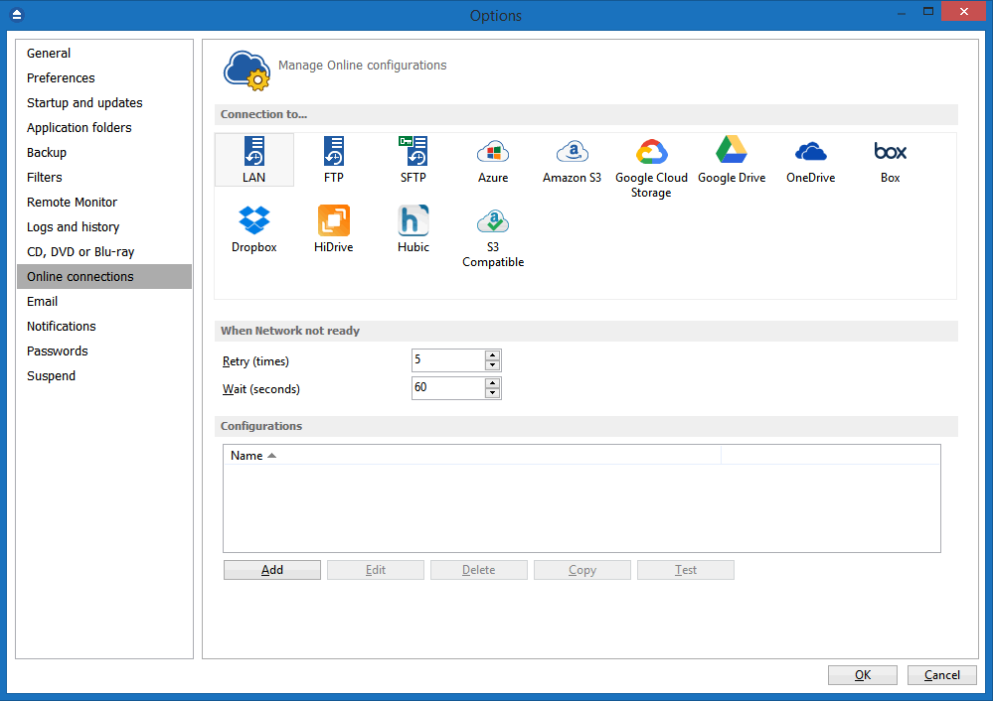
Task: Open the Email options page
Action: coord(42,301)
